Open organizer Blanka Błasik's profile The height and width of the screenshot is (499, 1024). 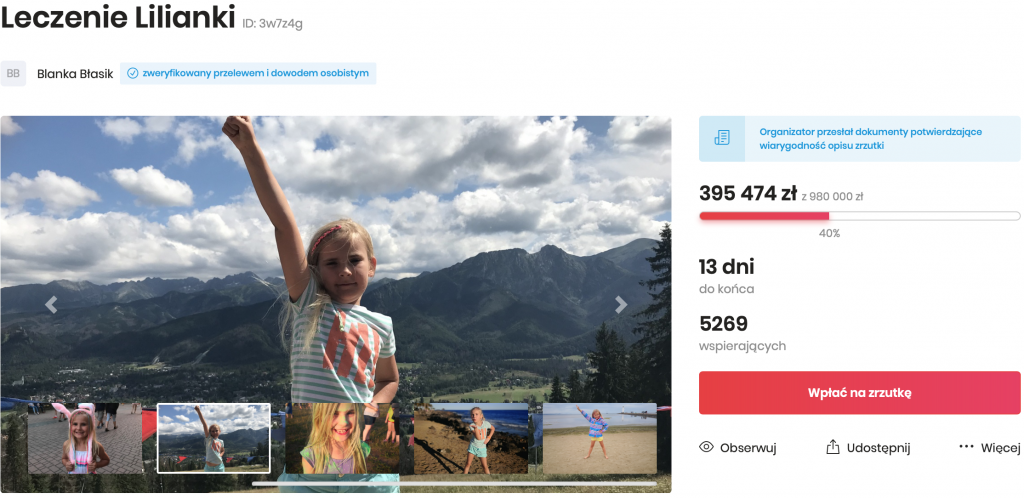coord(75,73)
